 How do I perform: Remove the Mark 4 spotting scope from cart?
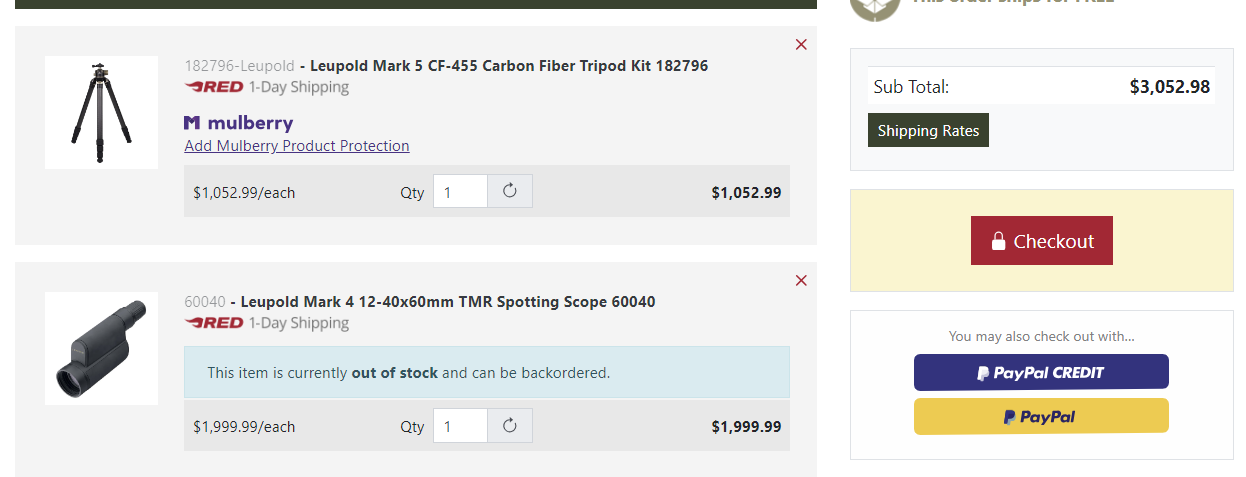[801, 280]
